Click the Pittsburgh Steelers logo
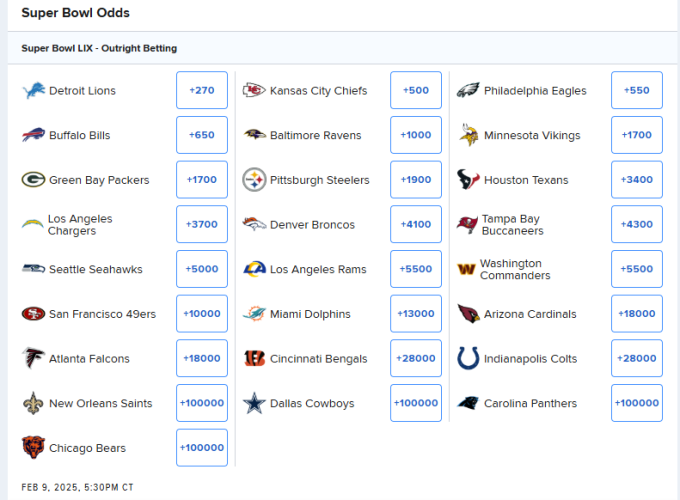The height and width of the screenshot is (500, 680). pyautogui.click(x=254, y=180)
